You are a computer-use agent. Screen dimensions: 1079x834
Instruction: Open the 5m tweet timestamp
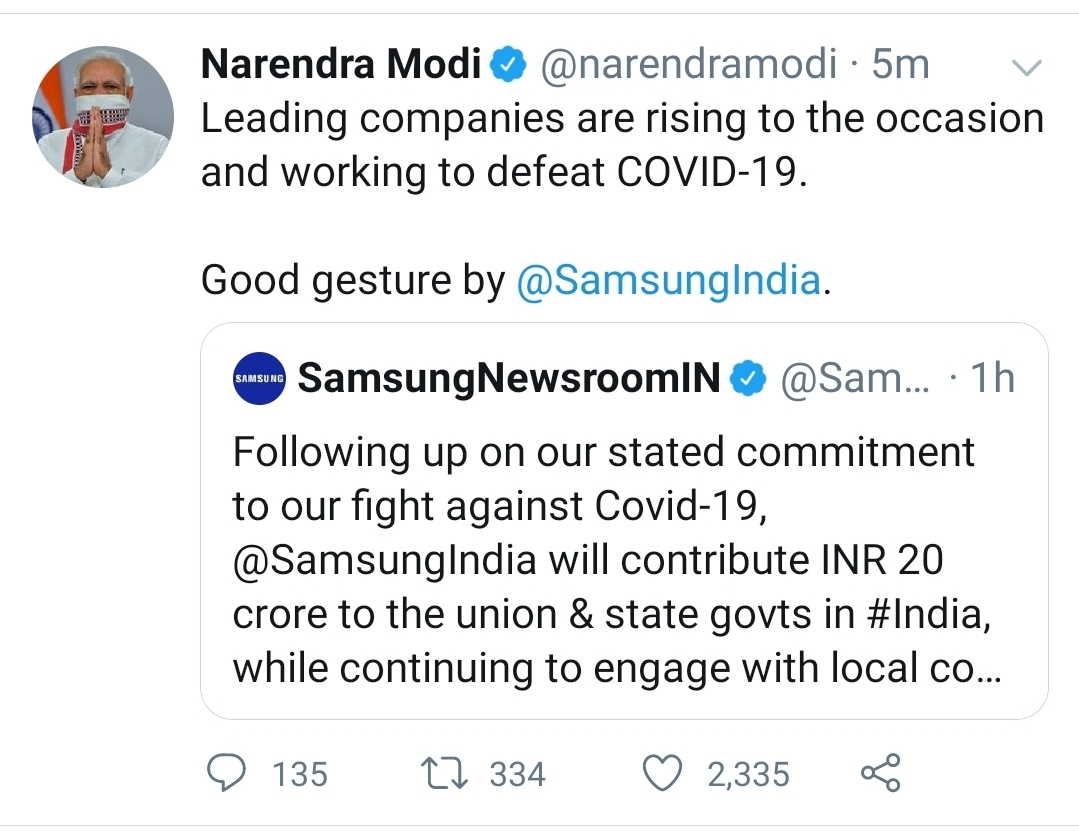[x=900, y=65]
